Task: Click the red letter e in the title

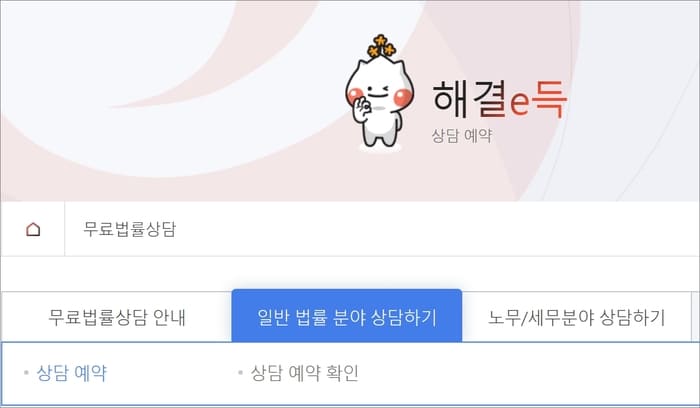Action: (x=520, y=104)
